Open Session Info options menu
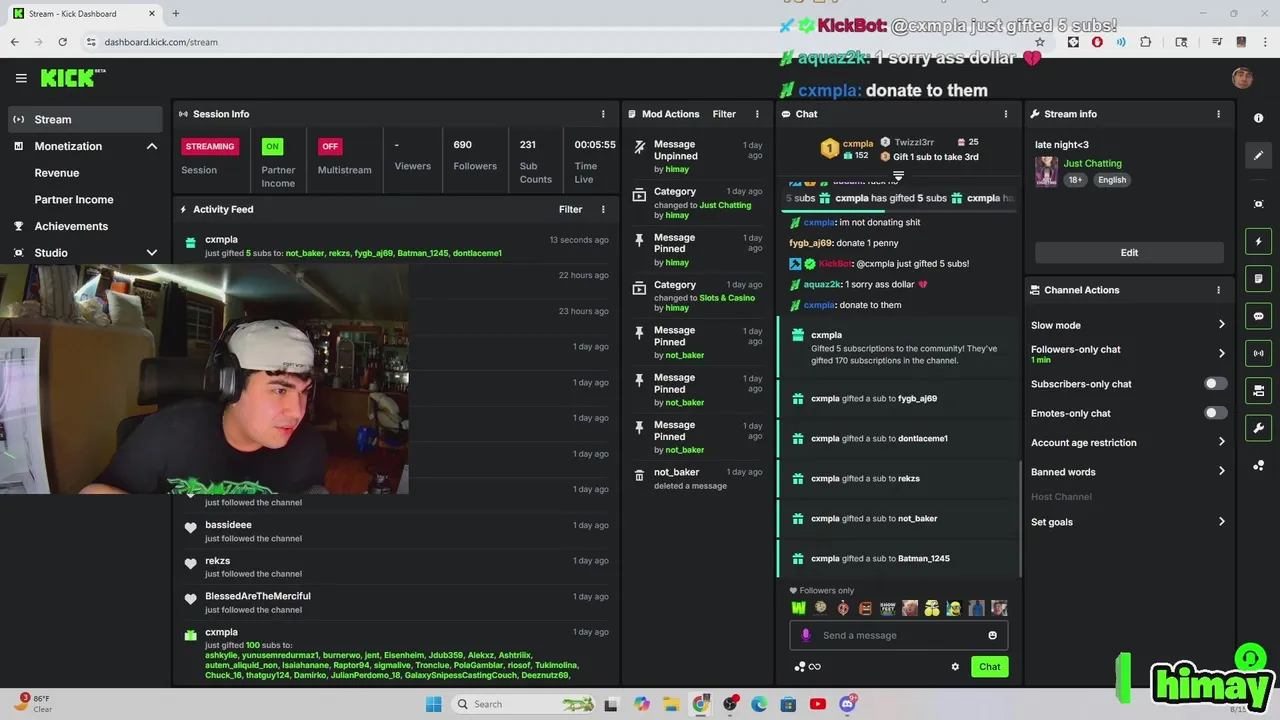 click(x=603, y=114)
